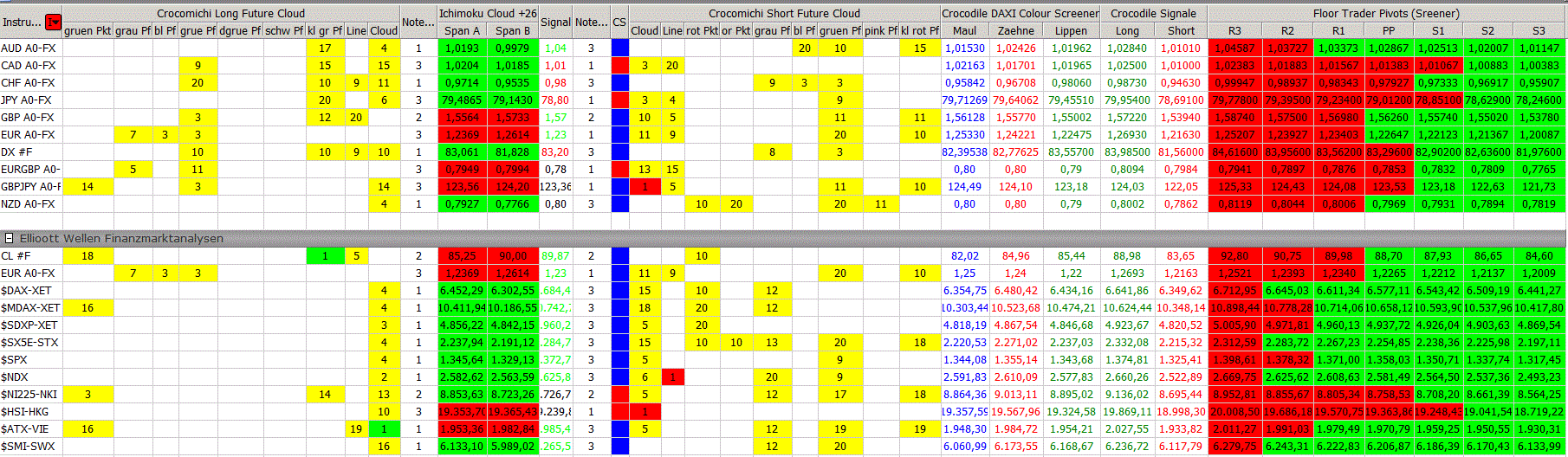The image size is (1568, 457).
Task: Collapse the Ellioott Wellen Finanzmarktanalysen group
Action: [x=10, y=238]
